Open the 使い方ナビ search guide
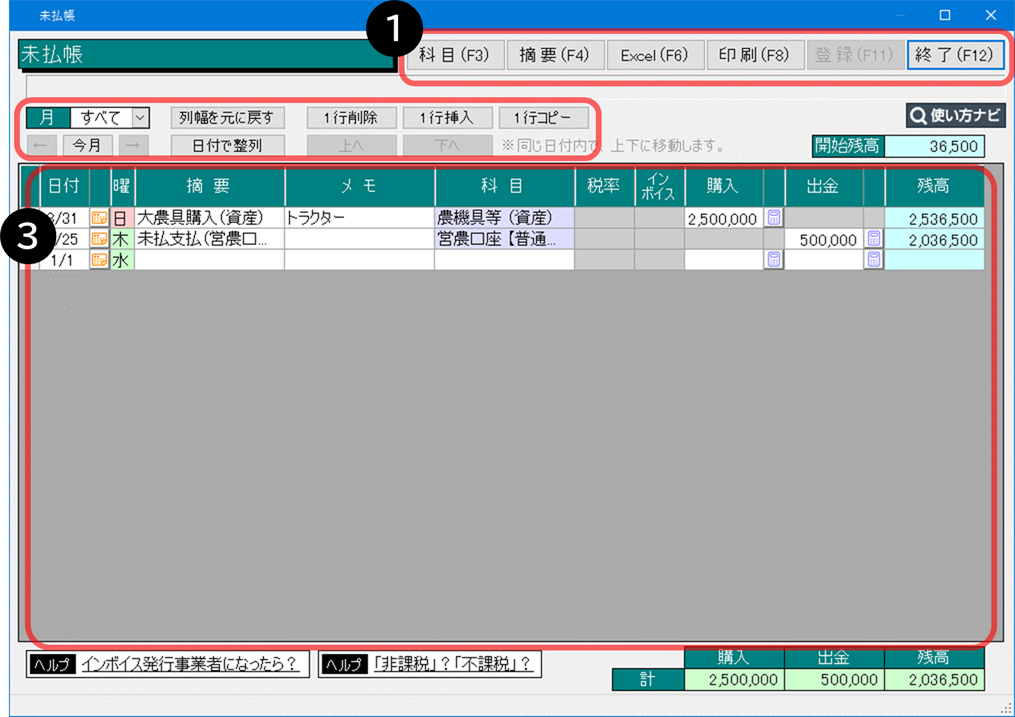 tap(955, 116)
